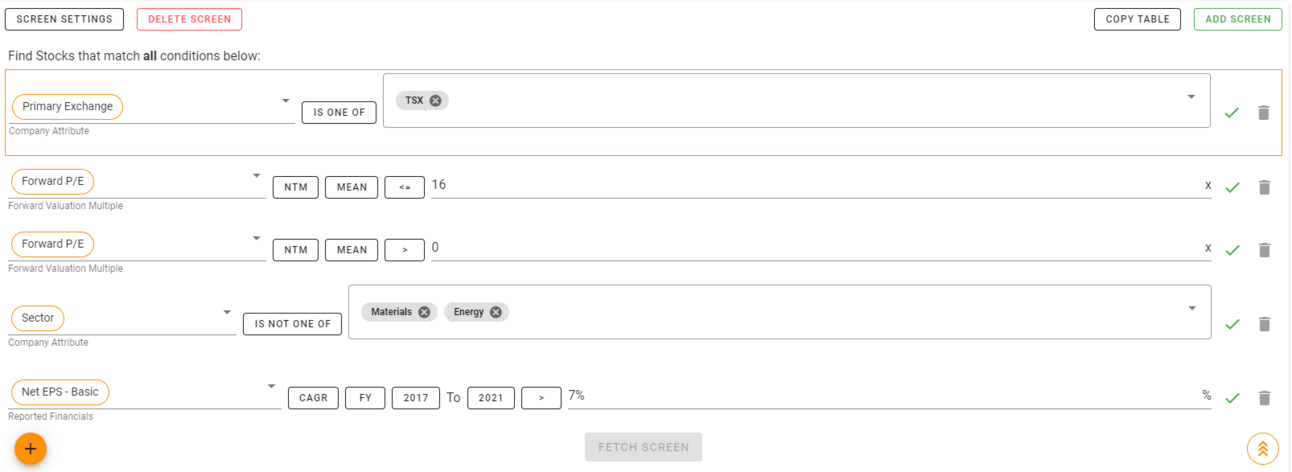The width and height of the screenshot is (1292, 472).
Task: Click the orange plus add-condition button
Action: (x=30, y=448)
